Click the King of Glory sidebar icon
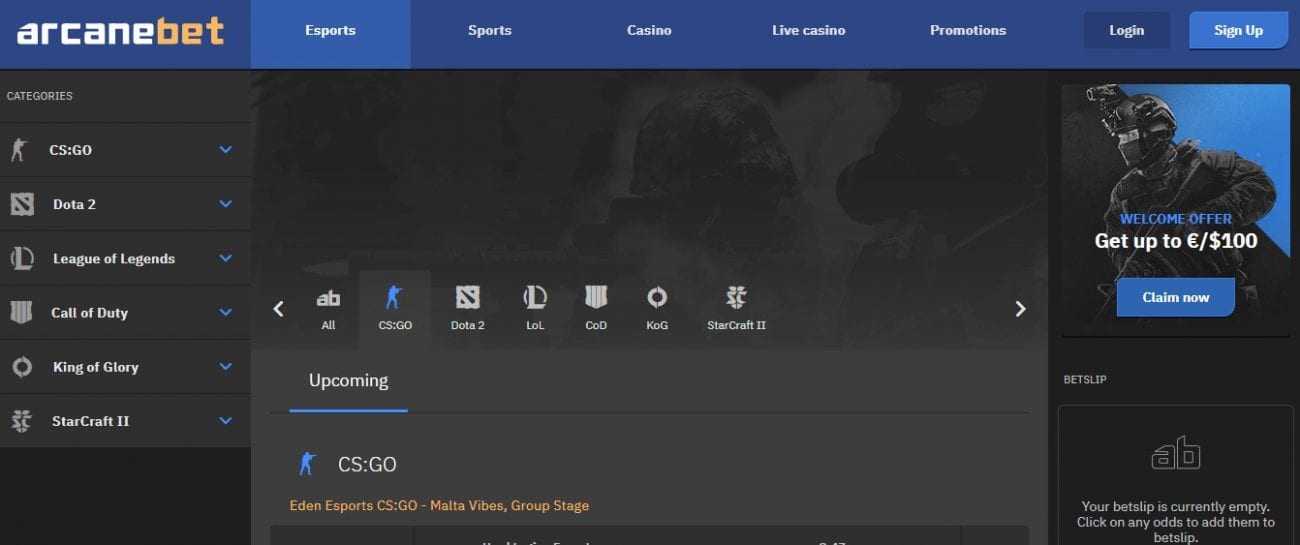This screenshot has width=1300, height=545. tap(22, 367)
